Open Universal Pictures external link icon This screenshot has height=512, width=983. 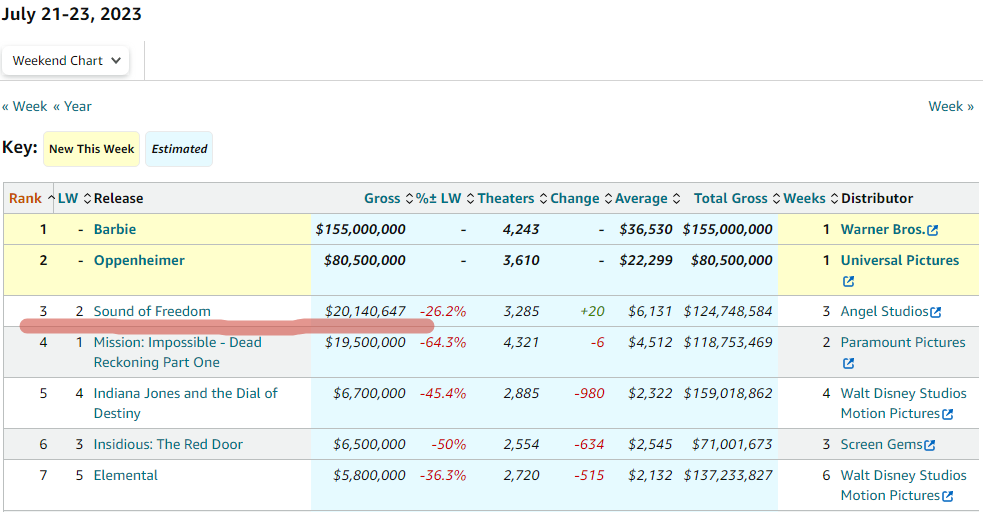[x=848, y=281]
